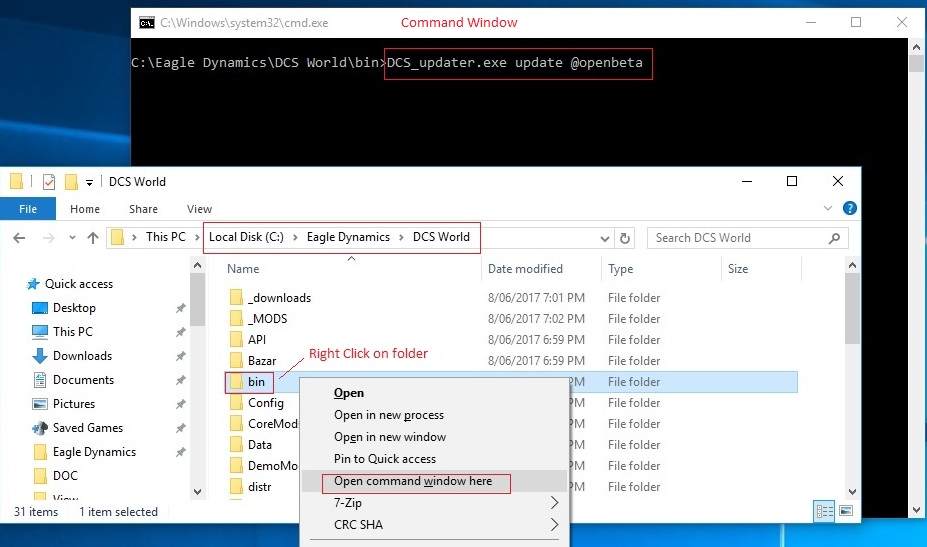Select the distr folder icon
Viewport: 927px width, 547px height.
(x=236, y=487)
